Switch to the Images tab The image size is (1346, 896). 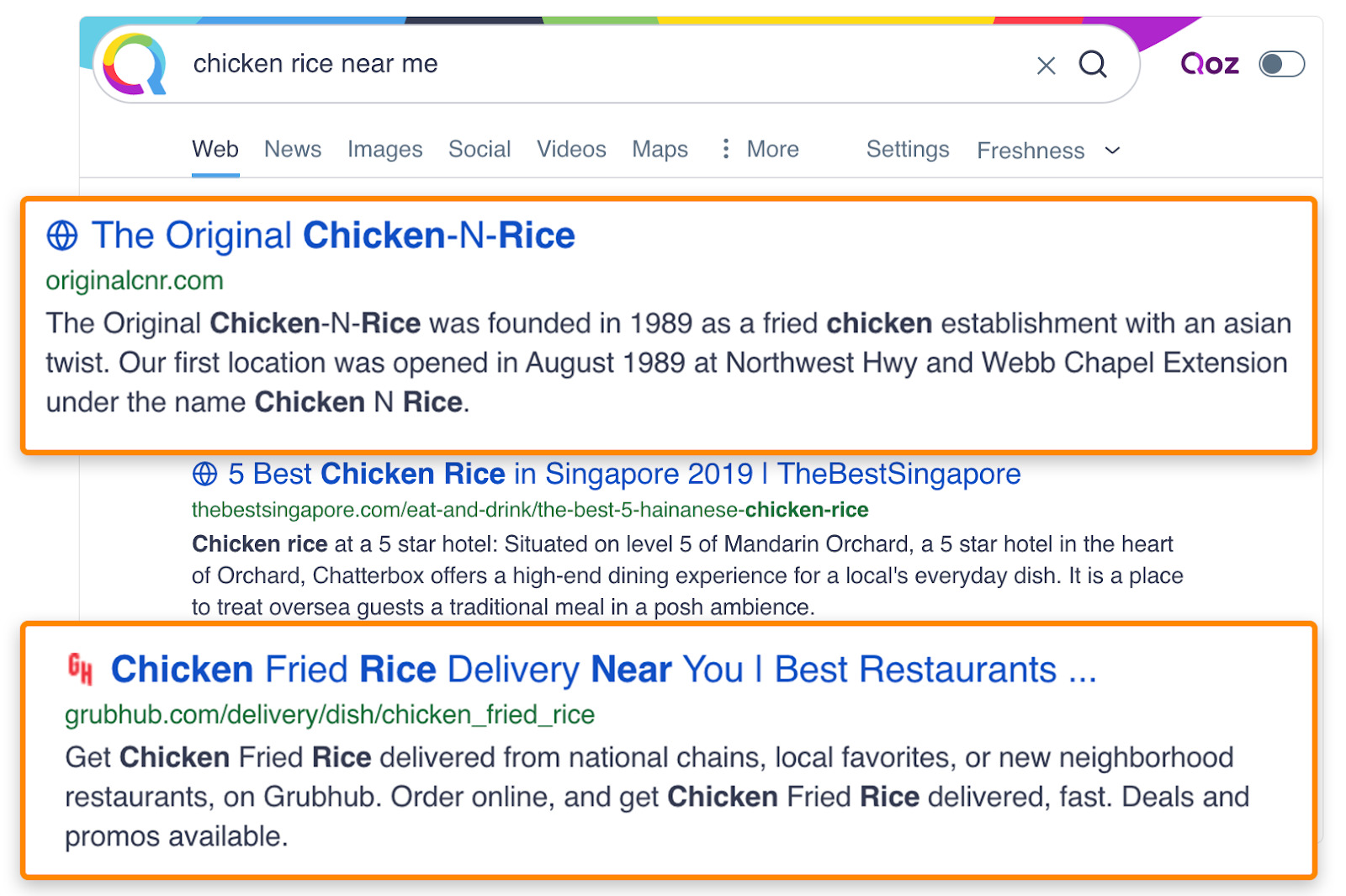tap(385, 149)
